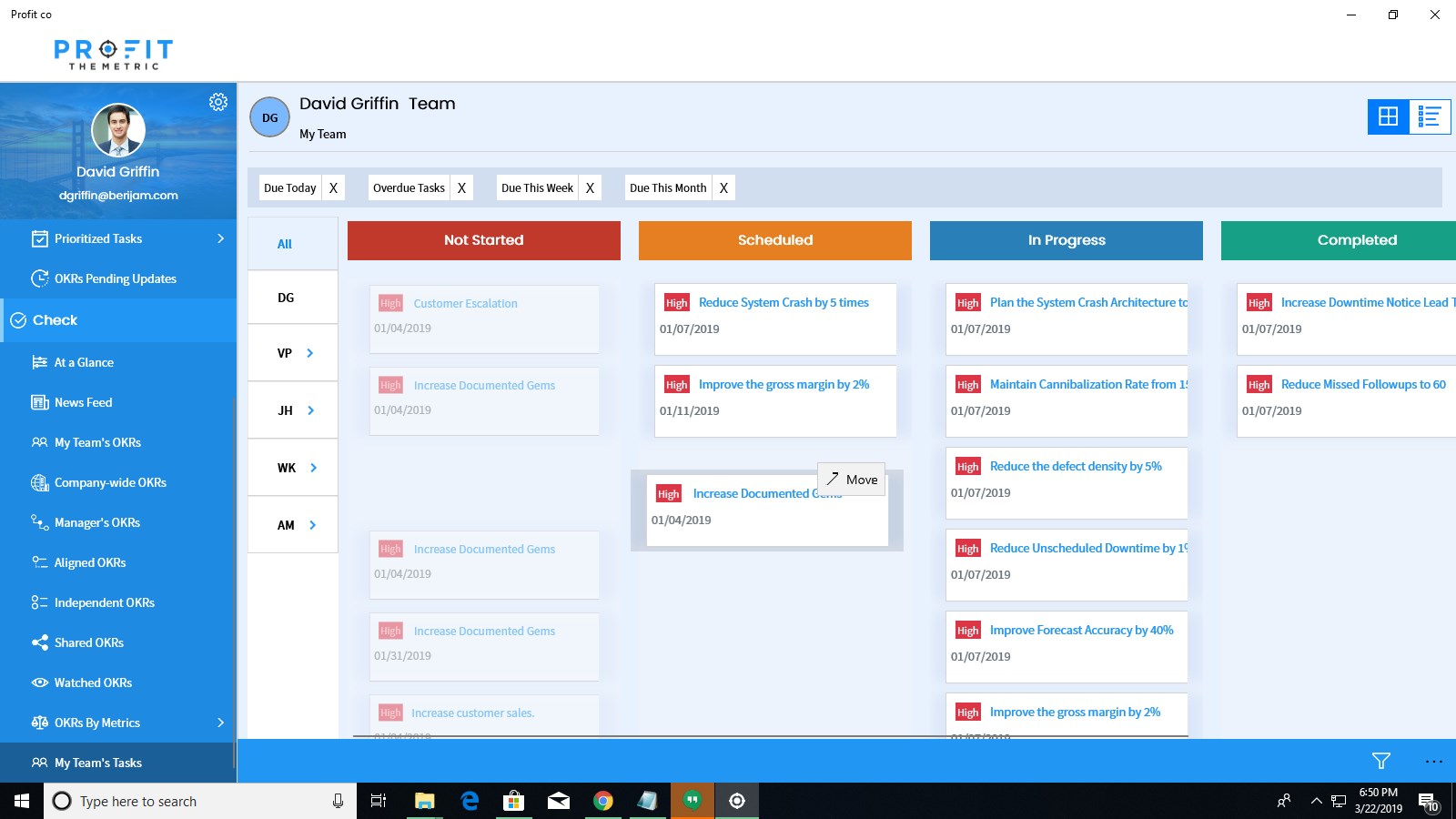Click the Scheduled column header
The width and height of the screenshot is (1456, 819).
click(x=775, y=240)
